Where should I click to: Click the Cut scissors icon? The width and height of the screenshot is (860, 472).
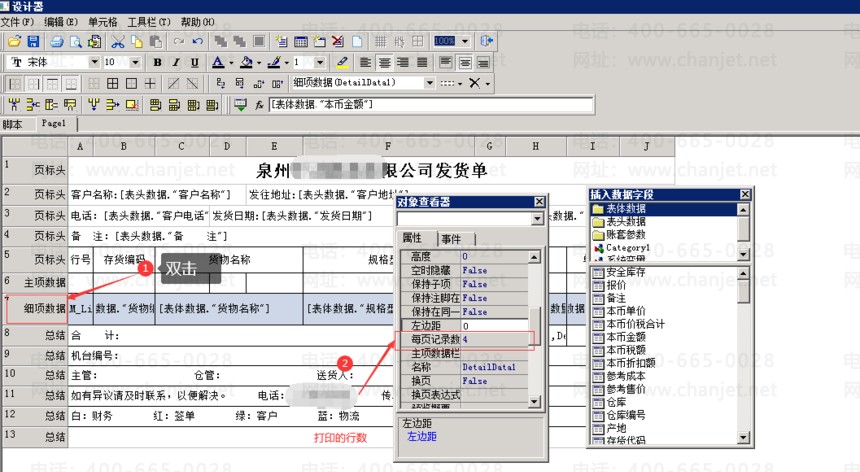[117, 41]
